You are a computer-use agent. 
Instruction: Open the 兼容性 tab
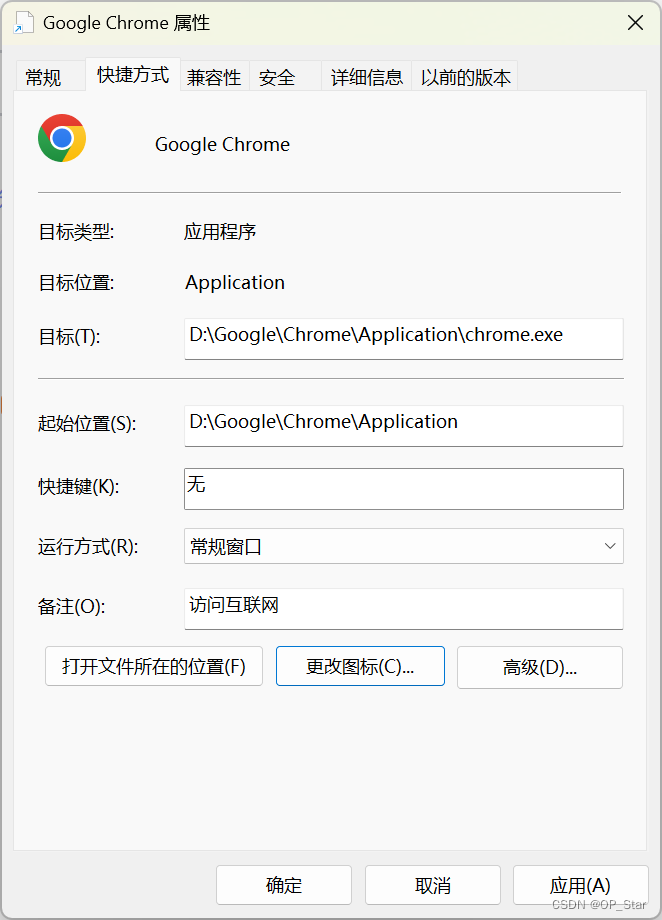pyautogui.click(x=214, y=77)
